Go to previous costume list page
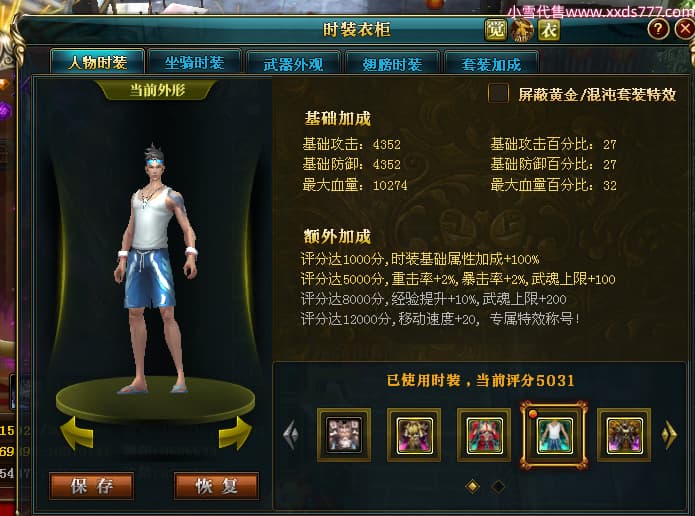 point(291,434)
